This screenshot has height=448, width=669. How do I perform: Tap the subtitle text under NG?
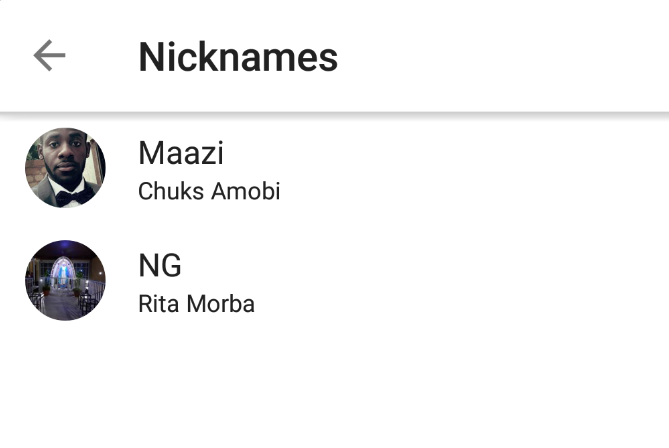(x=196, y=303)
